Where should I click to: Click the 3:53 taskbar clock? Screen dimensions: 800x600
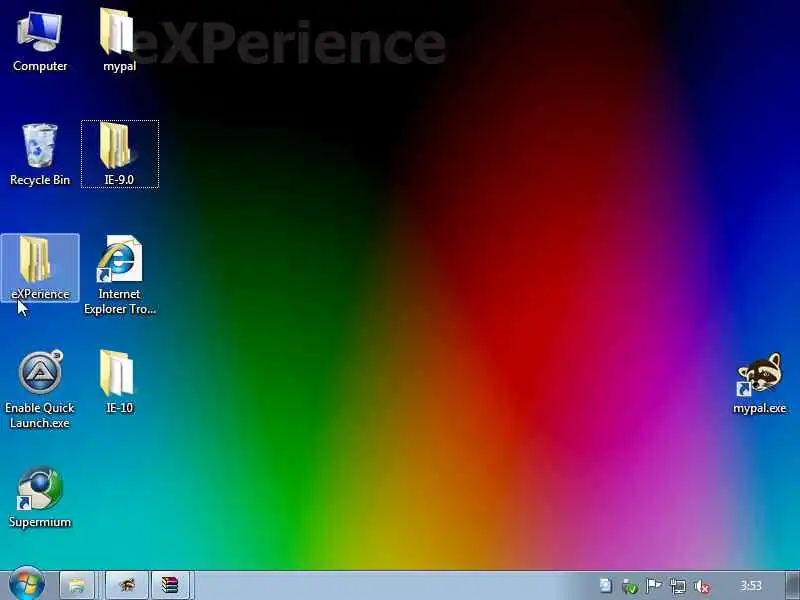pyautogui.click(x=751, y=586)
